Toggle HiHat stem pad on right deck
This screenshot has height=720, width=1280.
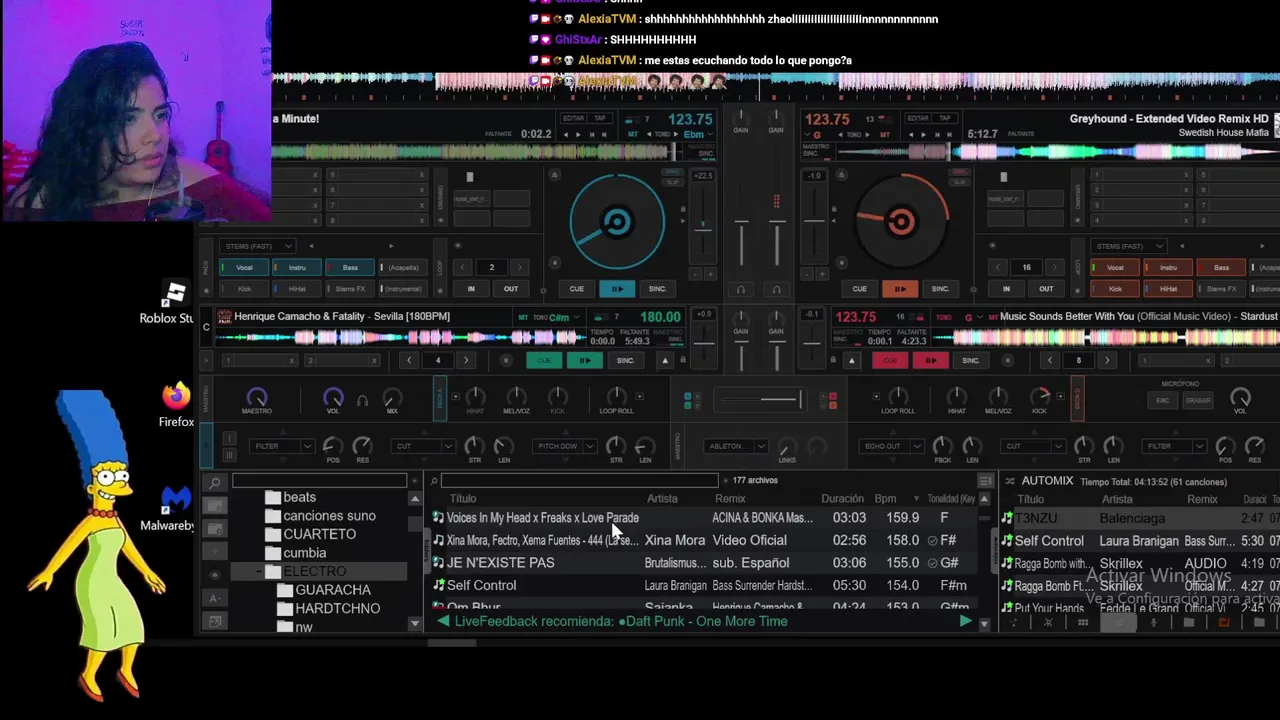[1168, 289]
